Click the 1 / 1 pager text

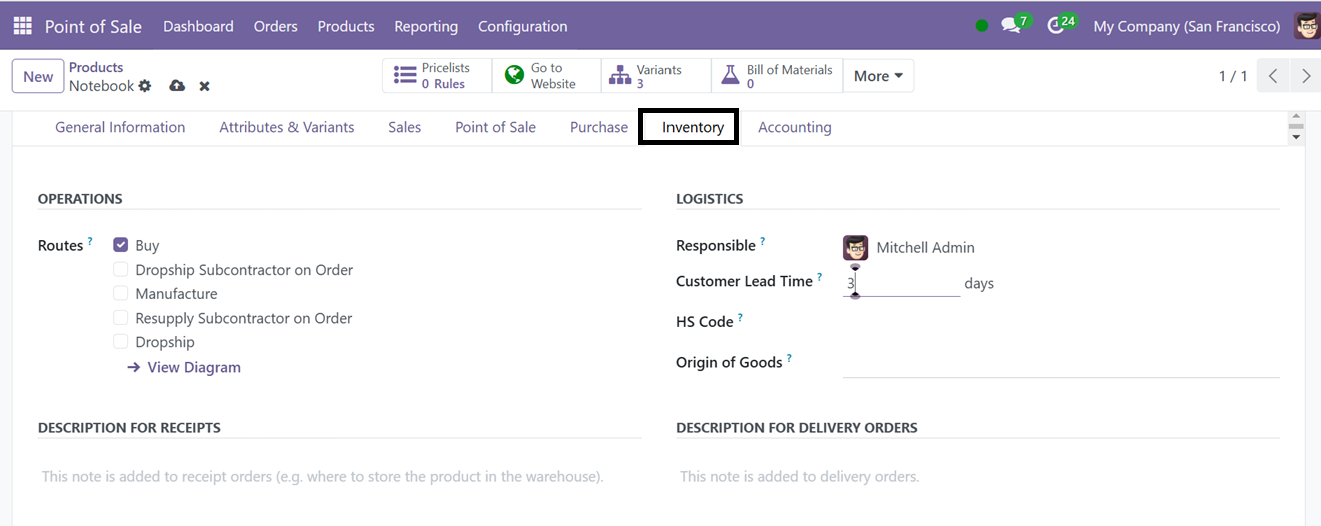[1233, 76]
